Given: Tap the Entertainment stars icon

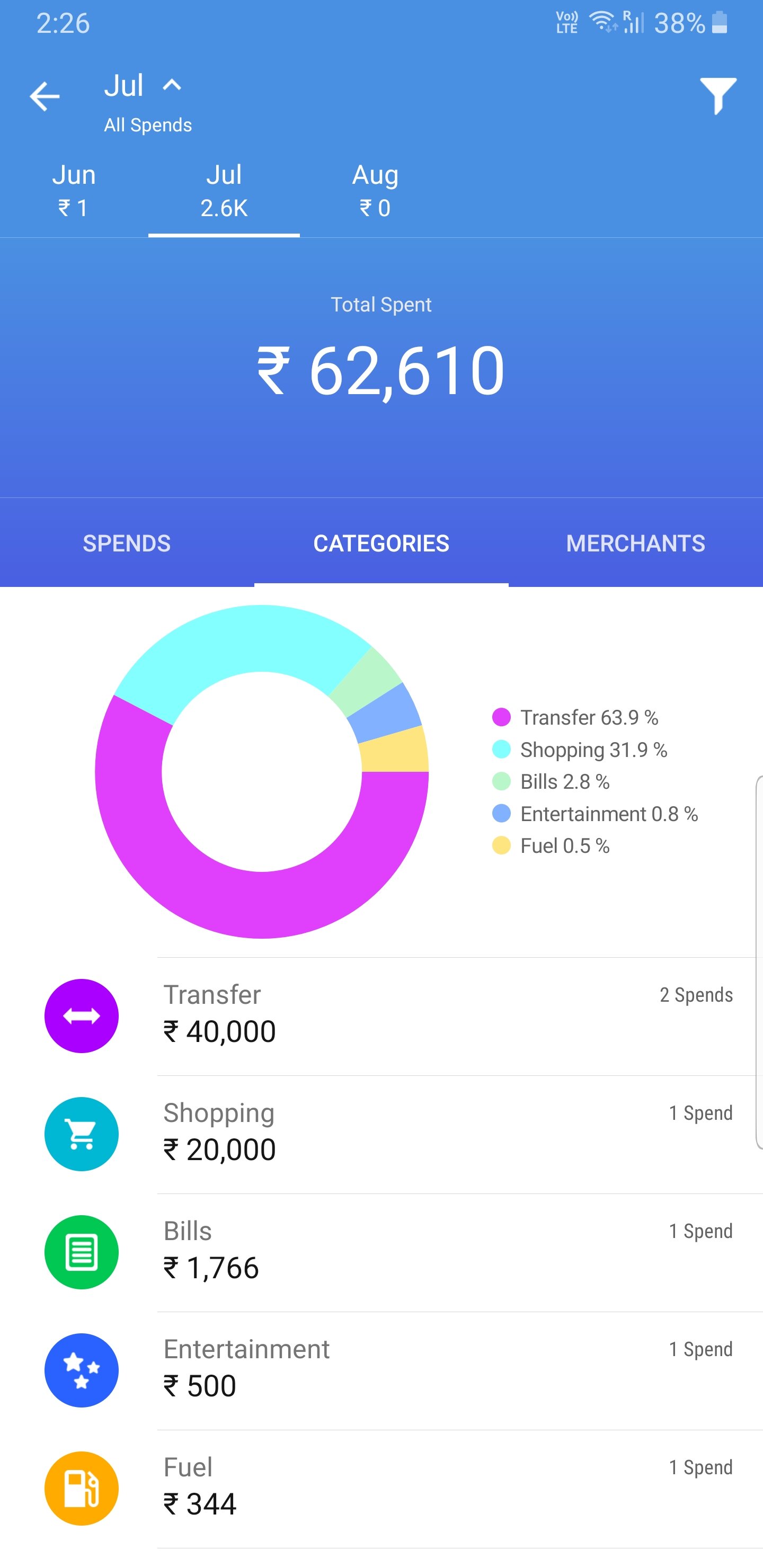Looking at the screenshot, I should tap(82, 1369).
